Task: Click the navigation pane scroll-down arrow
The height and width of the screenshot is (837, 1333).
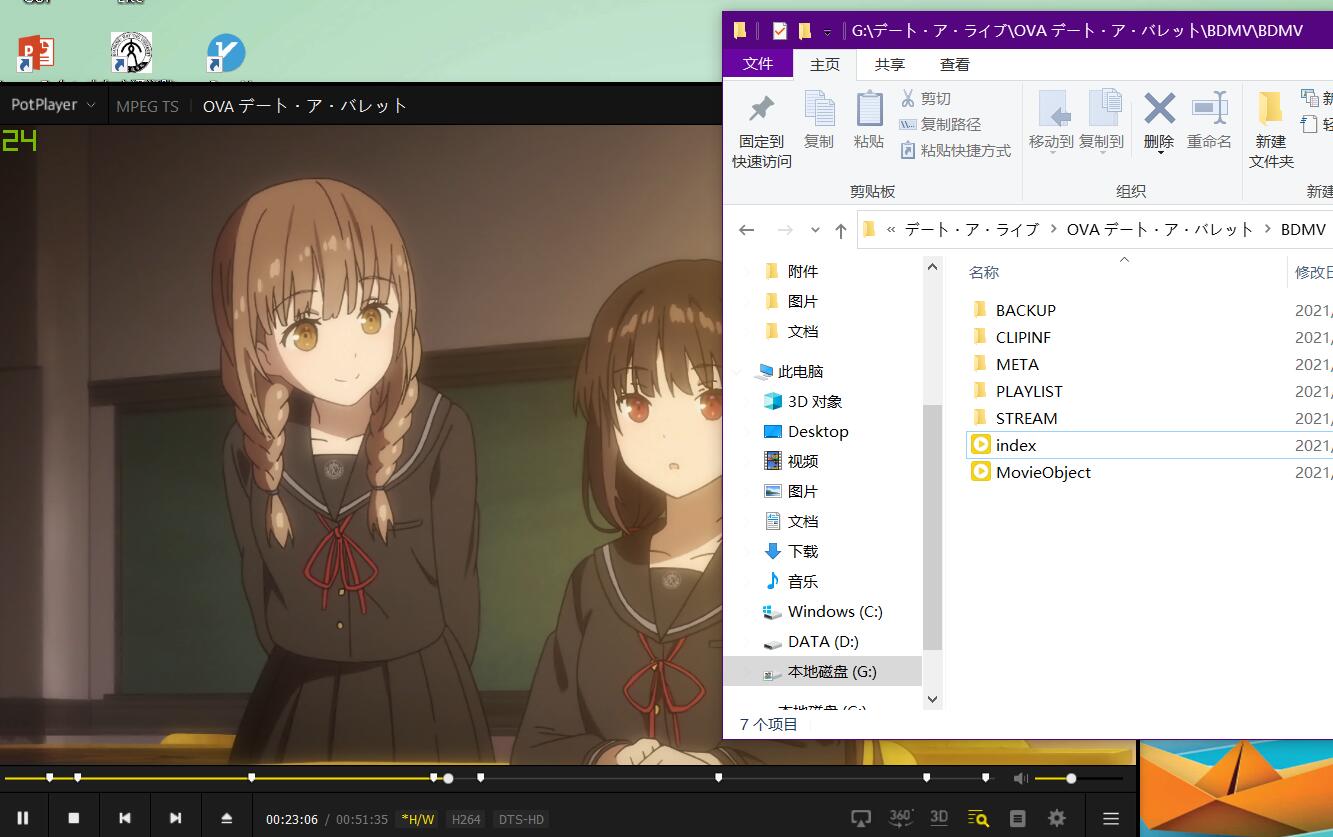Action: 932,699
